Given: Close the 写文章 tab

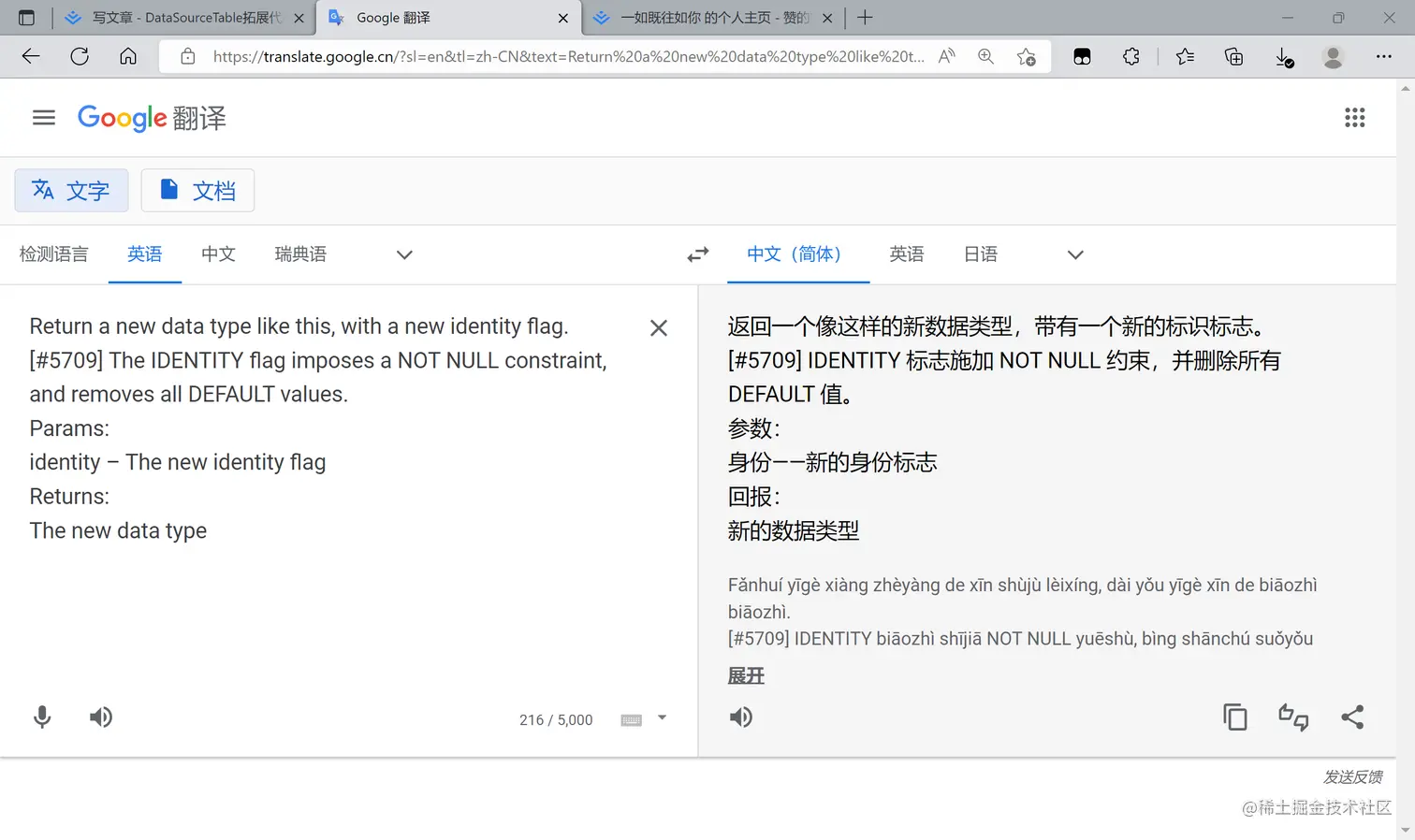Looking at the screenshot, I should point(299,18).
